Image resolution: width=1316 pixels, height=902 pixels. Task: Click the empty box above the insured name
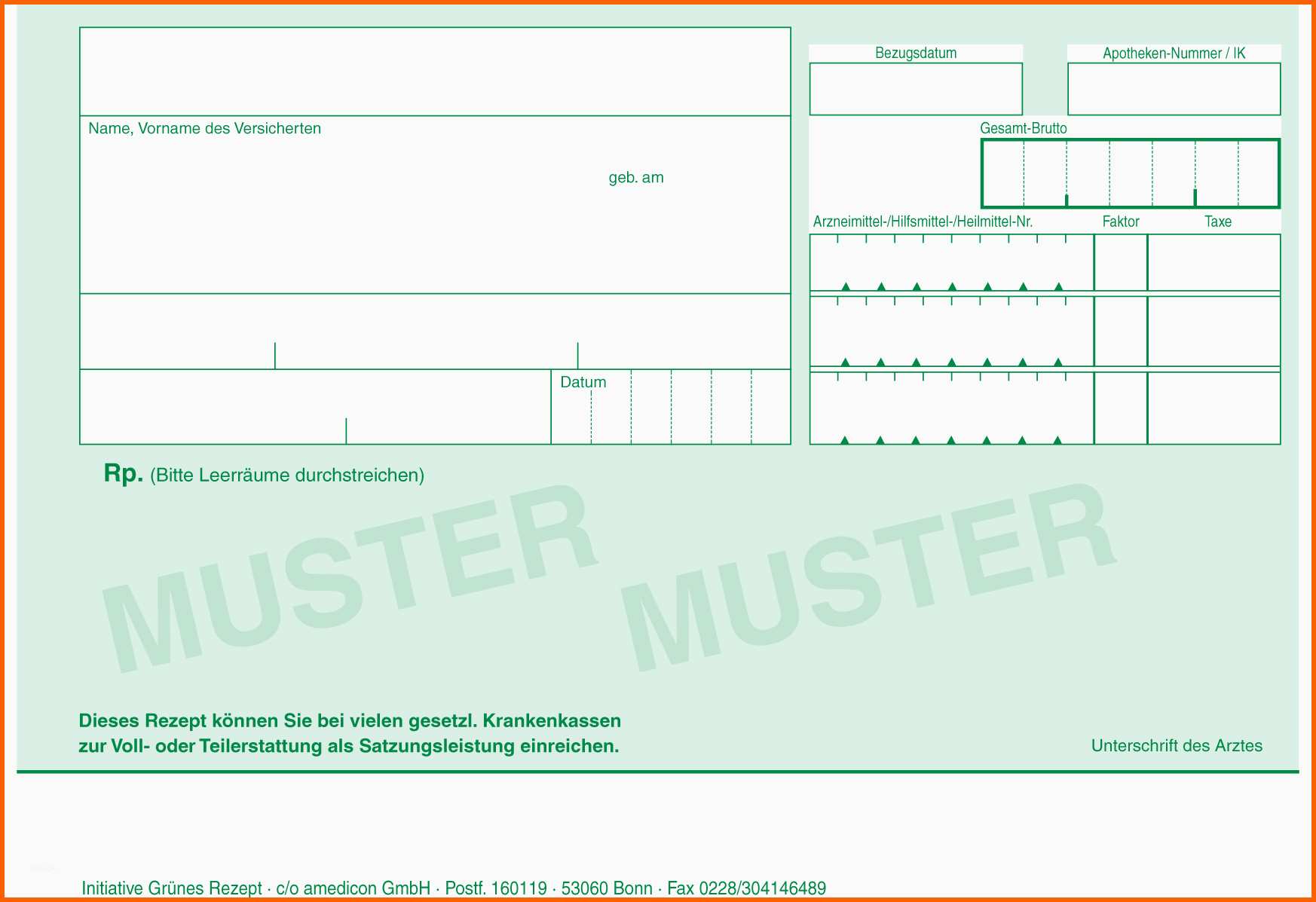[x=435, y=72]
